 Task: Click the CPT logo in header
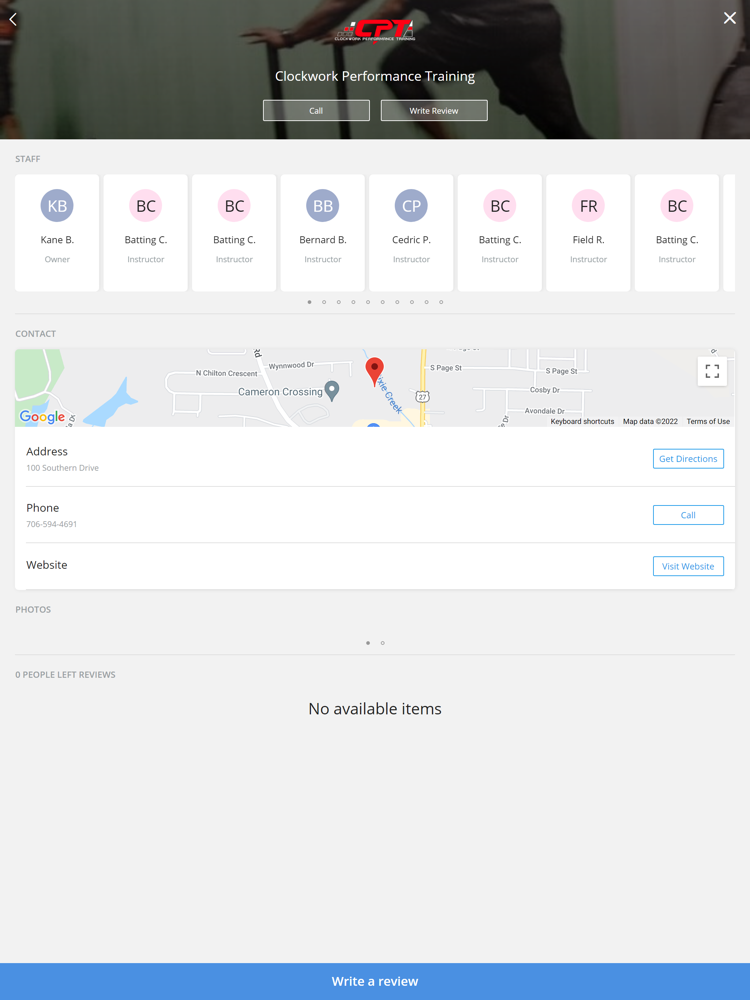click(375, 31)
